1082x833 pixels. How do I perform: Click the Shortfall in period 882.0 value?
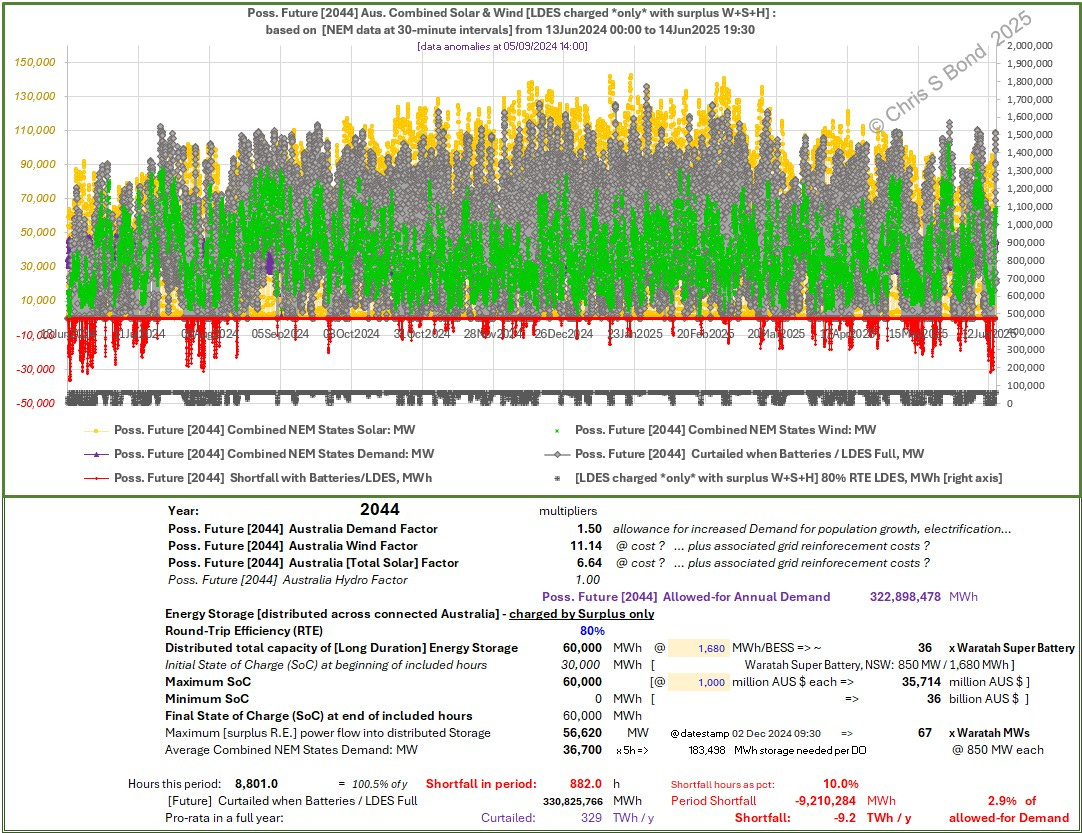point(585,784)
